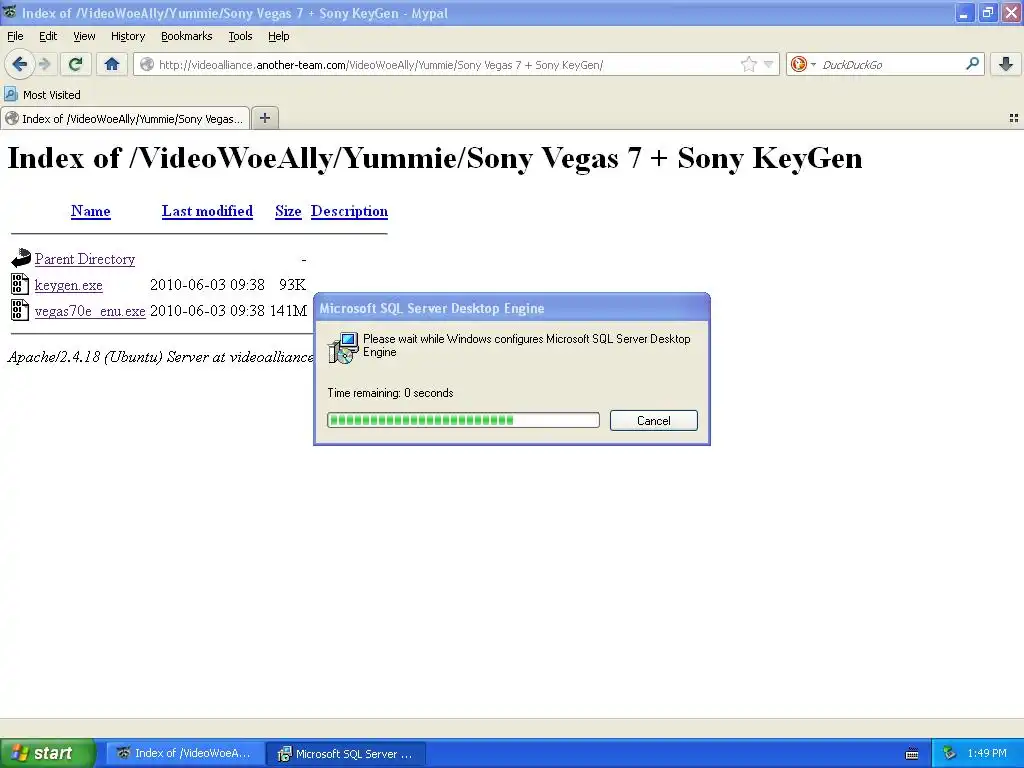This screenshot has width=1024, height=768.
Task: Open DuckDuckGo search engine selector
Action: coord(803,64)
